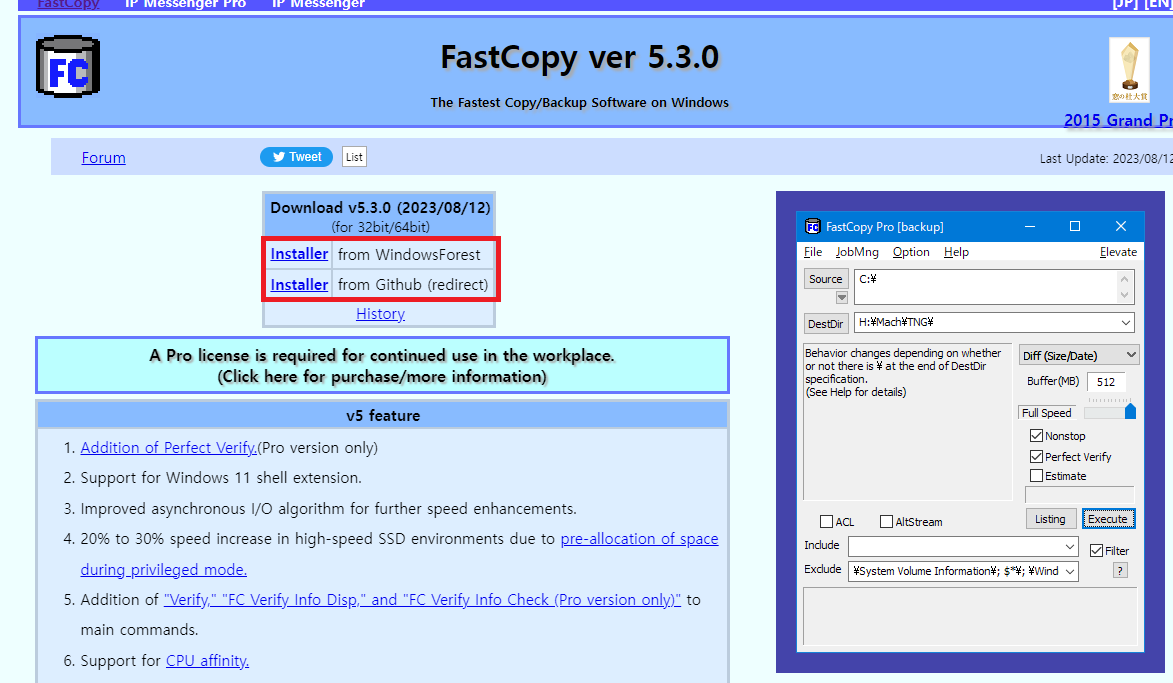Click the 'v5 feature' section header
Screen dimensions: 1173x683
click(382, 416)
